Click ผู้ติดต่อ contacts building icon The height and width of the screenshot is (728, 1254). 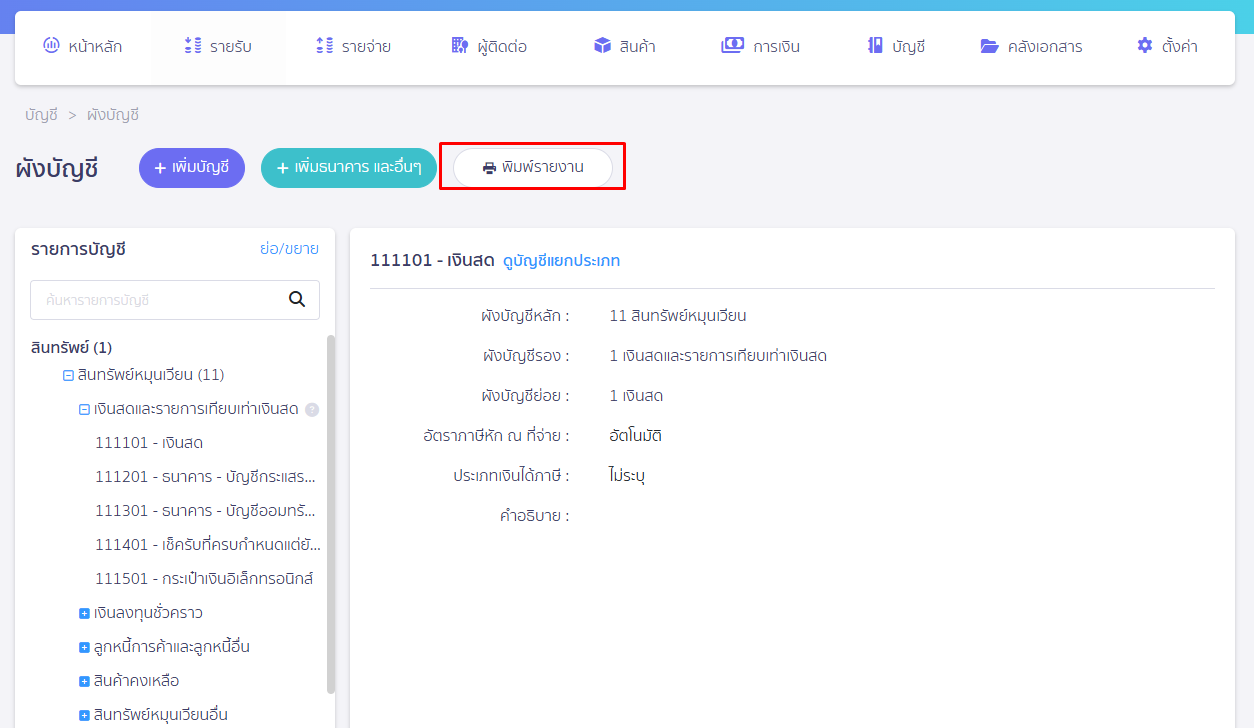click(x=460, y=46)
